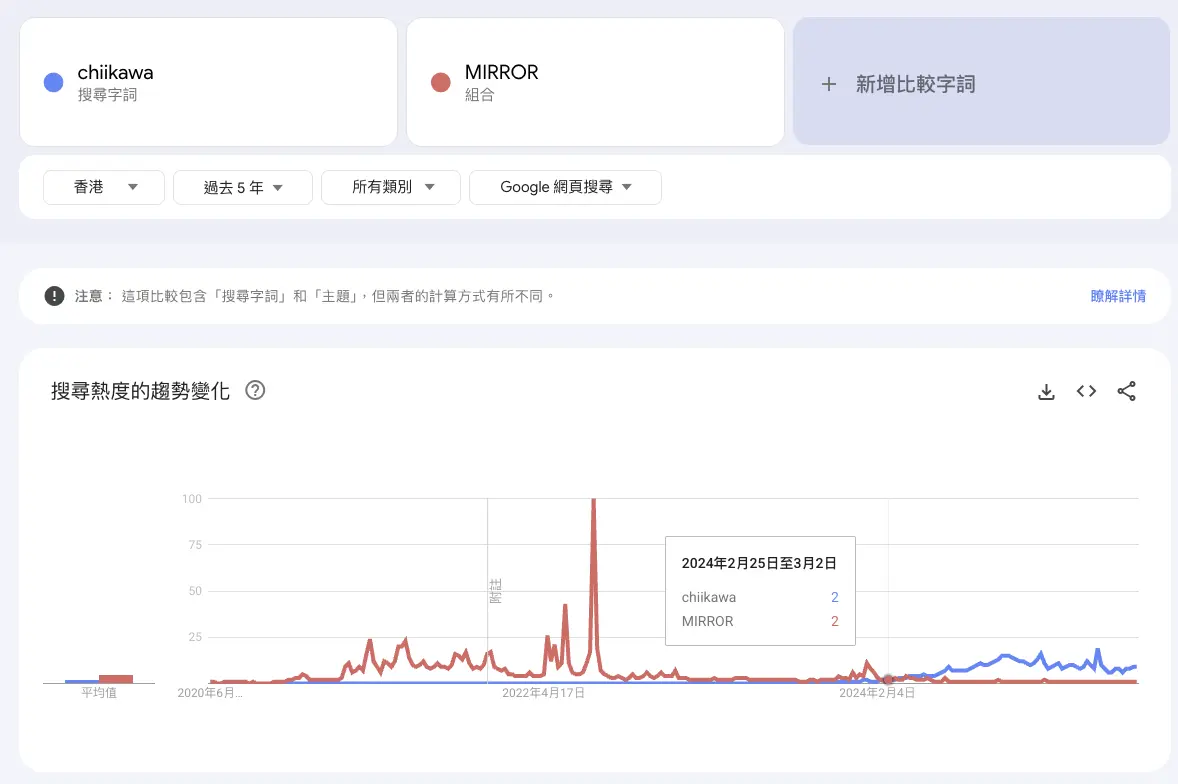Open the 過去 5 年 time range dropdown
Image resolution: width=1178 pixels, height=784 pixels.
pyautogui.click(x=243, y=188)
